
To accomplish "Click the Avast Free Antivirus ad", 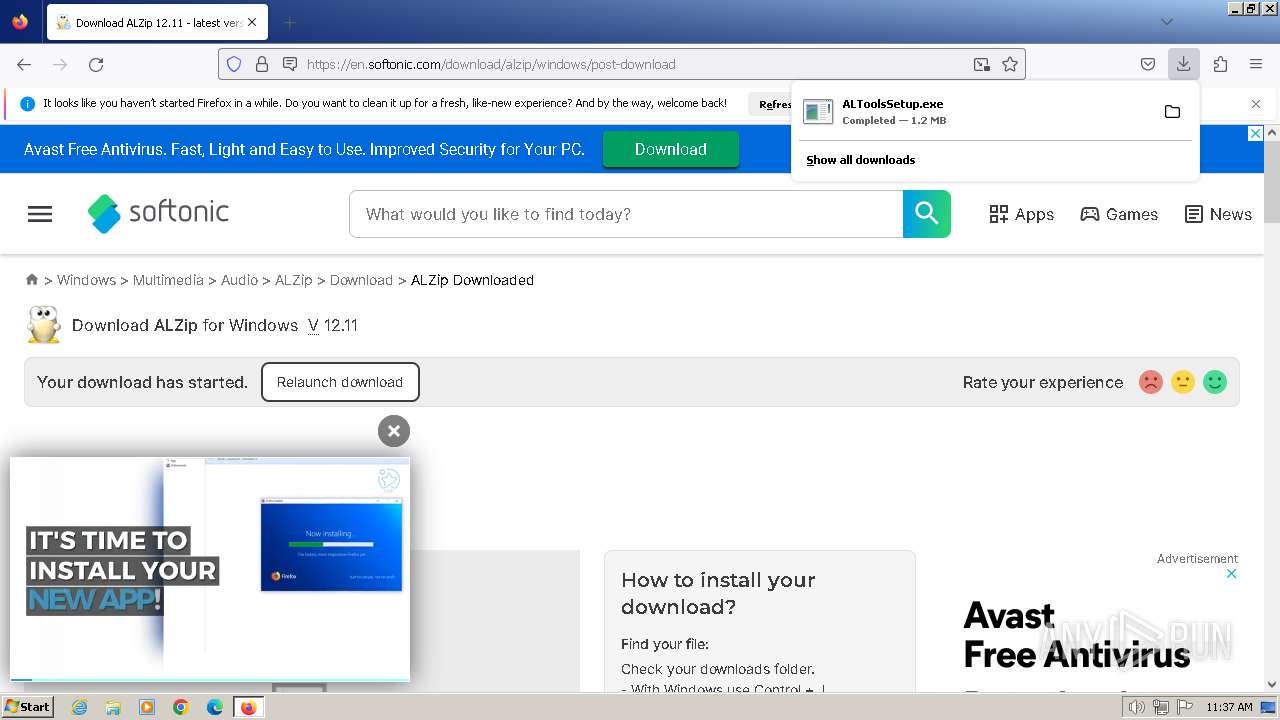I will click(x=1076, y=634).
